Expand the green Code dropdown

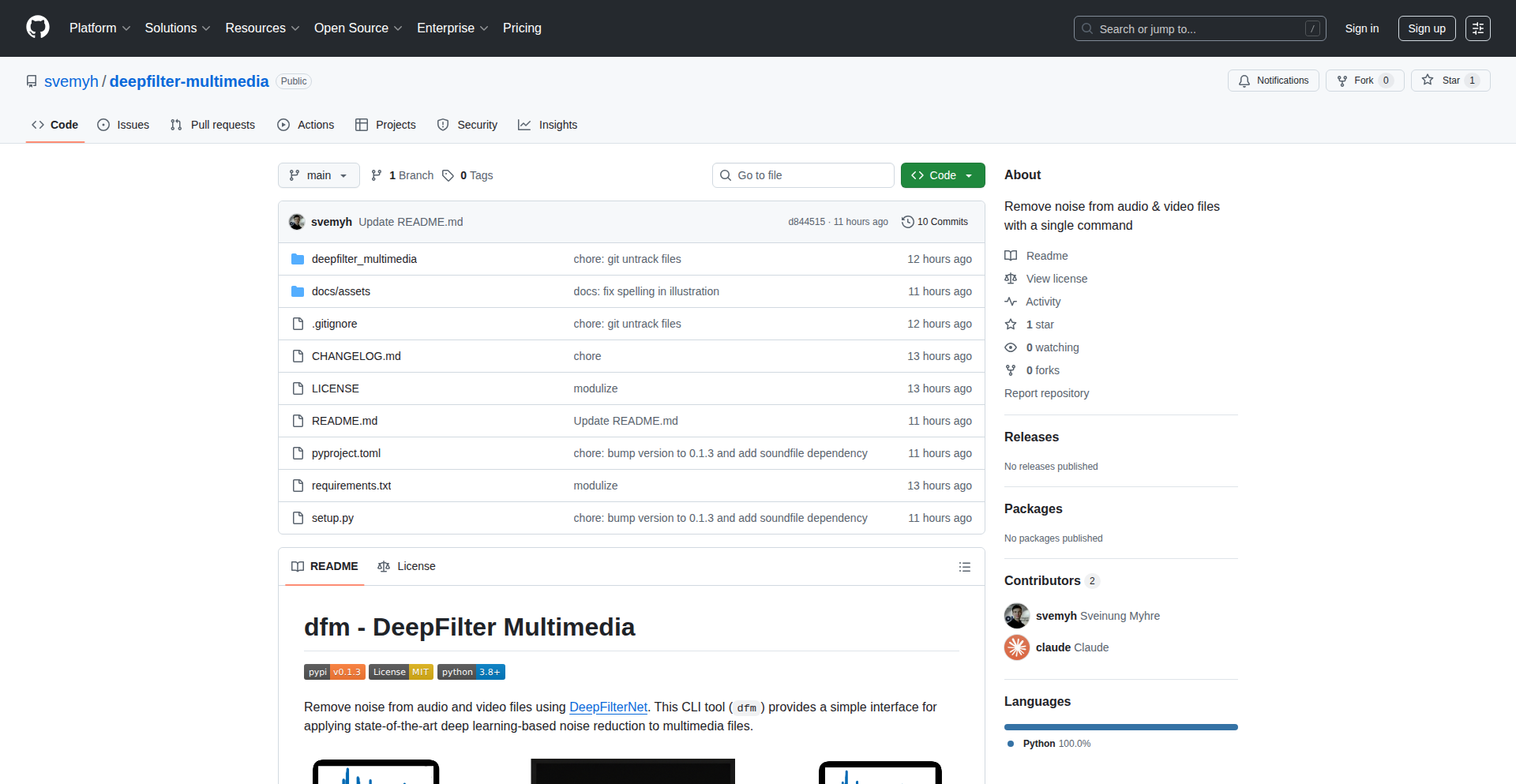[x=943, y=175]
